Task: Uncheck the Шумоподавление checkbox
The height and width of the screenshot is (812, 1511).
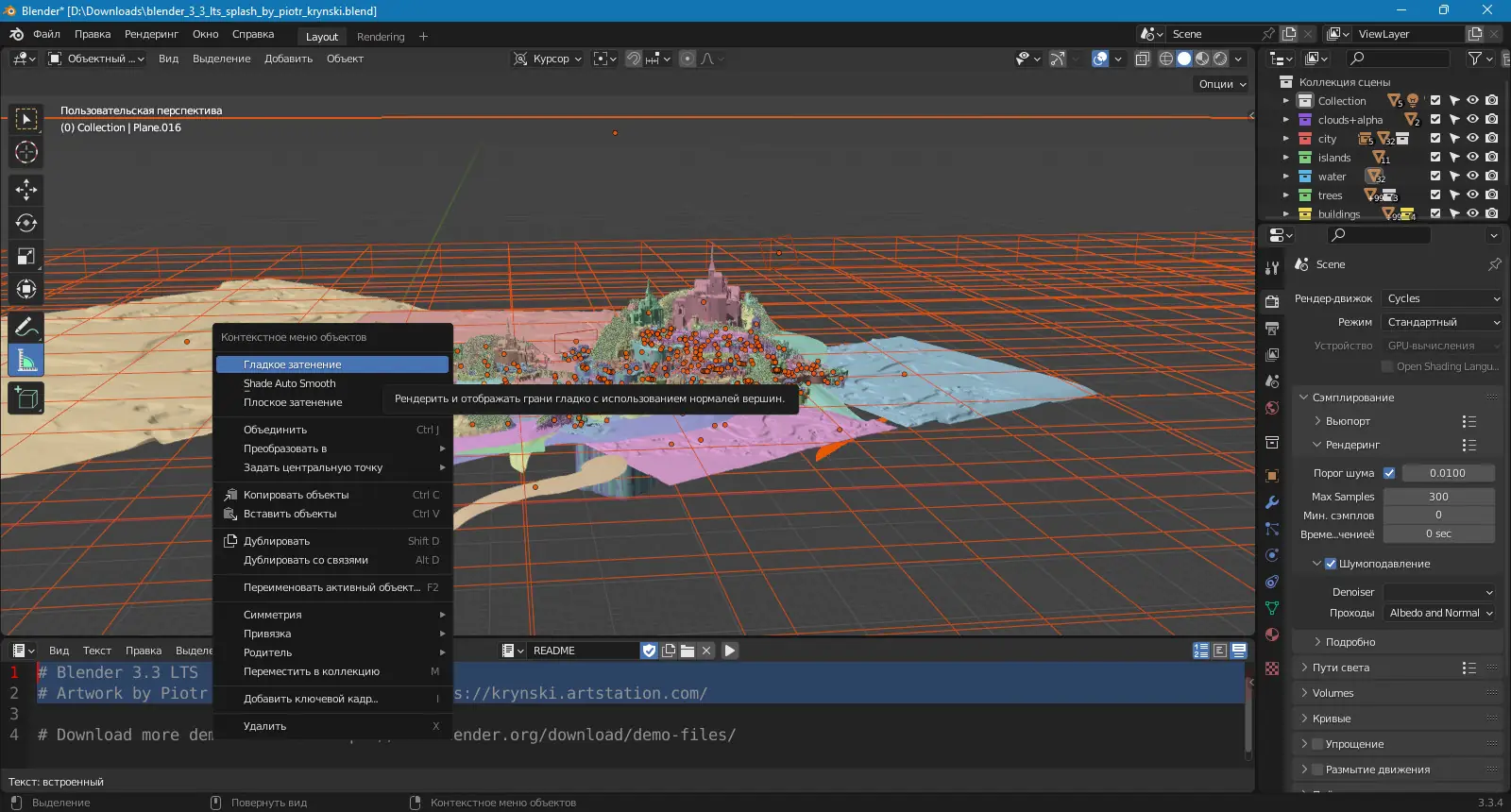Action: tap(1331, 564)
